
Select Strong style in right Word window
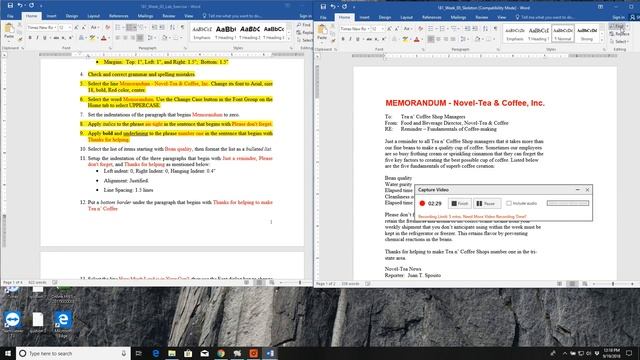tap(587, 34)
